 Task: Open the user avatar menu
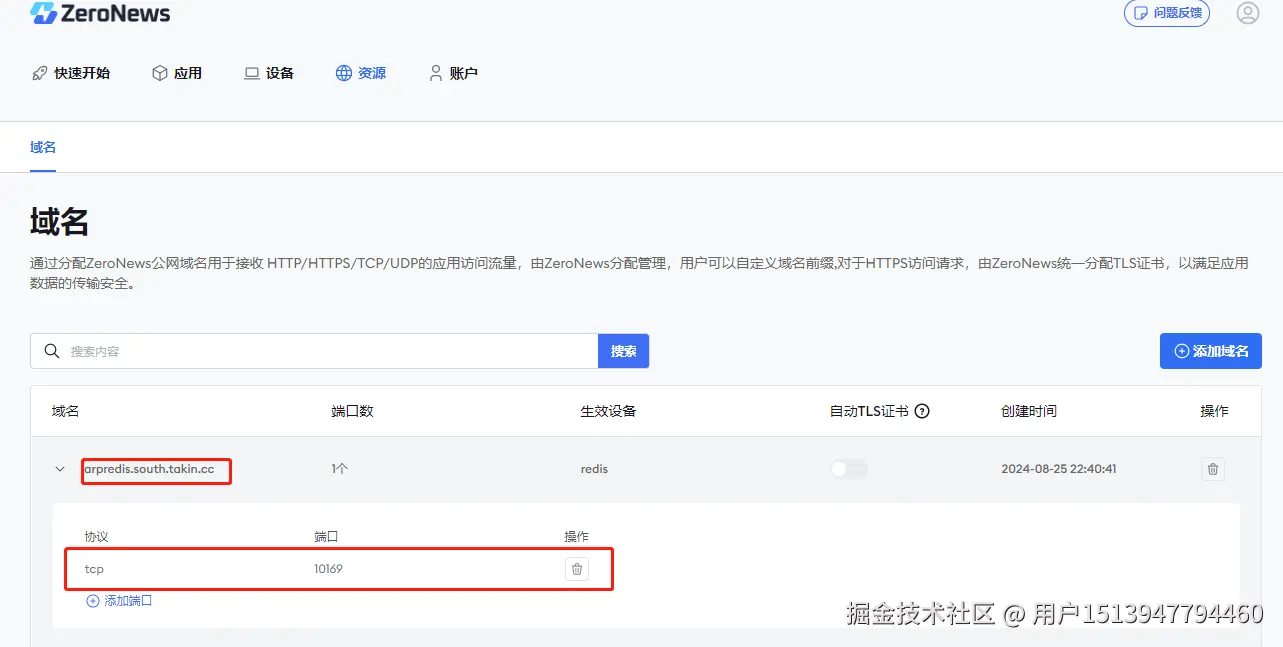click(x=1247, y=13)
